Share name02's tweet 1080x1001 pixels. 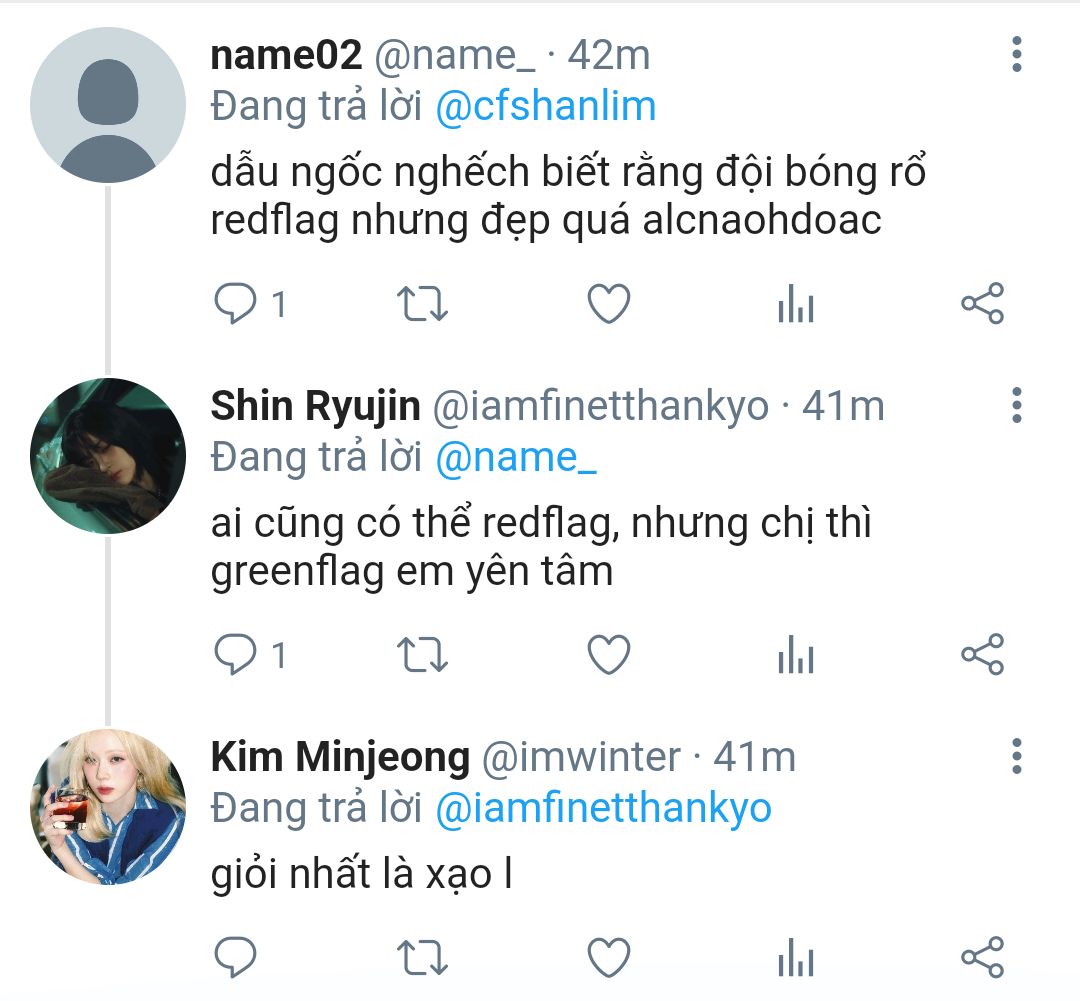coord(983,303)
